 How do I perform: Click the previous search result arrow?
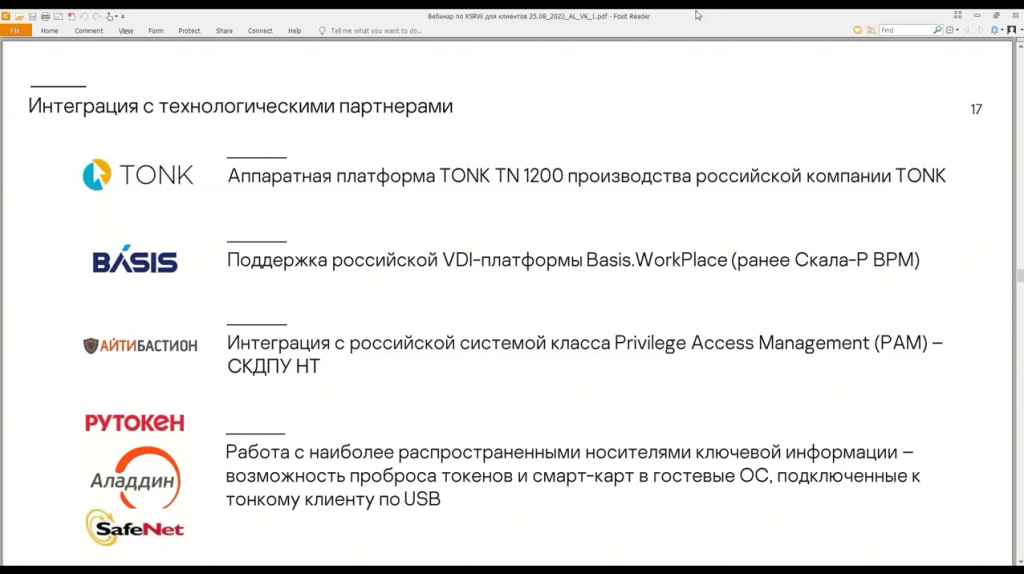(x=967, y=30)
